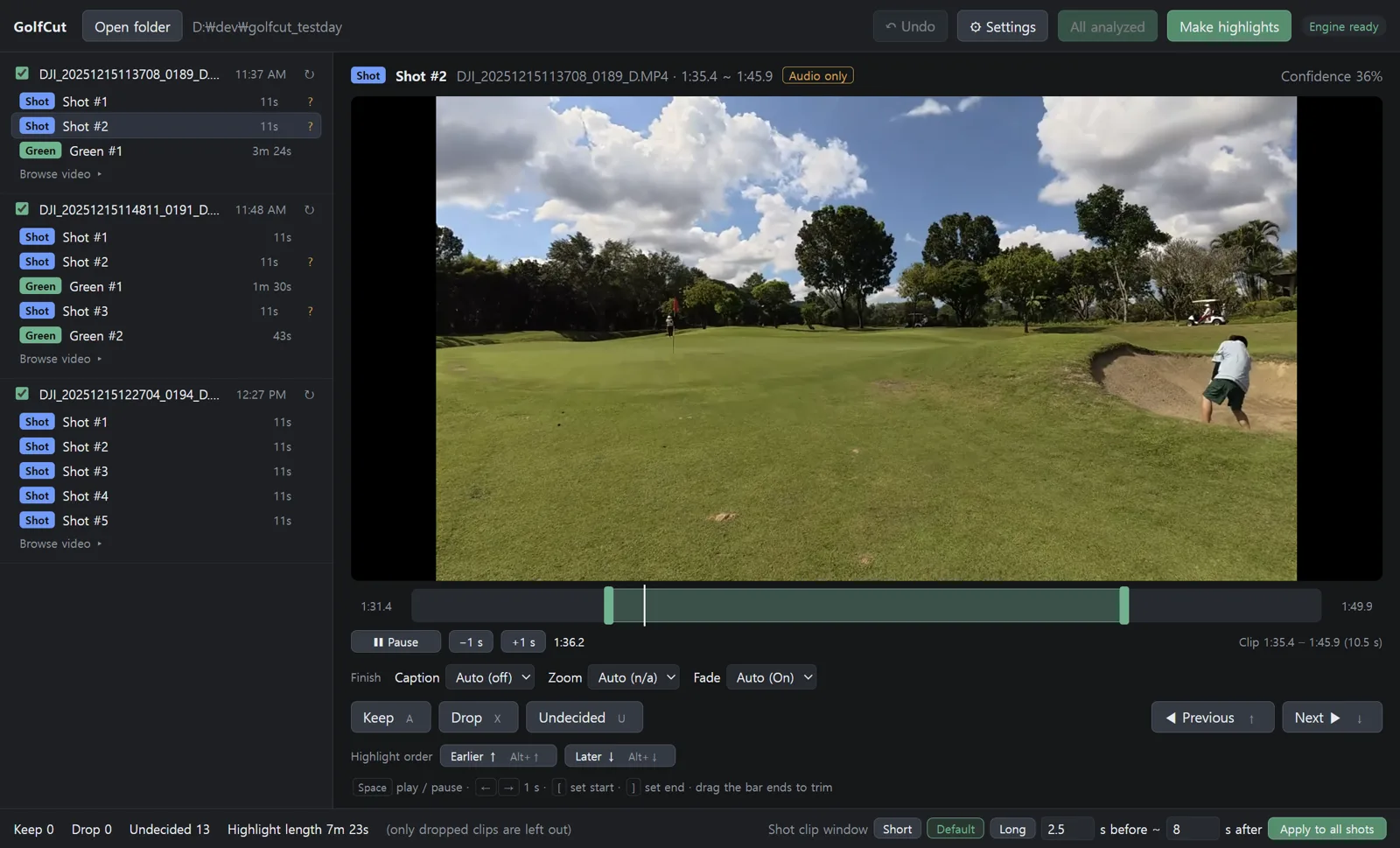Viewport: 1400px width, 848px height.
Task: Select the Default clip window preset
Action: point(955,829)
